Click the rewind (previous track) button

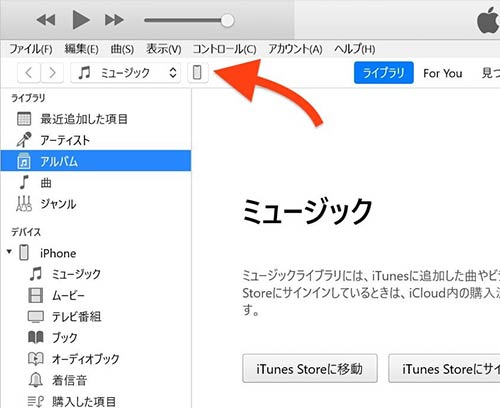(x=46, y=20)
